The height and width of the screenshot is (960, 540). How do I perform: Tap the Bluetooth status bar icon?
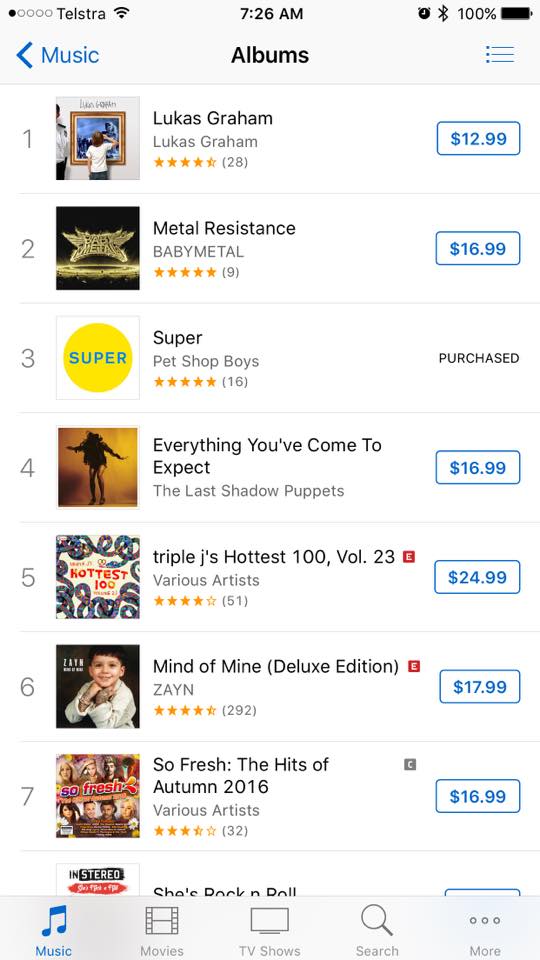(443, 13)
